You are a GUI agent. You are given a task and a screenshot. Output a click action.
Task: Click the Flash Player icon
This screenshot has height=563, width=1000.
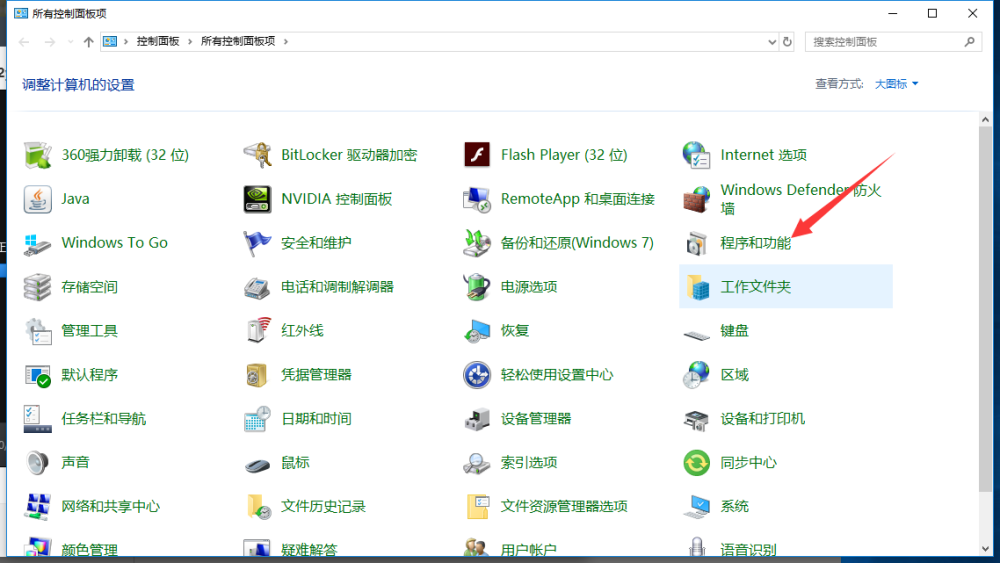tap(477, 155)
